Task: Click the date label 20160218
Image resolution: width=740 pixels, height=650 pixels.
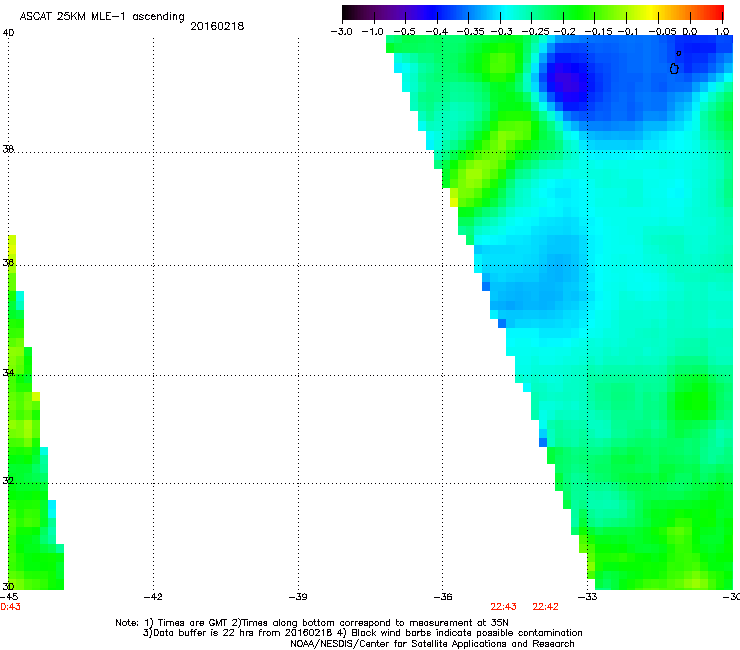Action: [x=217, y=26]
